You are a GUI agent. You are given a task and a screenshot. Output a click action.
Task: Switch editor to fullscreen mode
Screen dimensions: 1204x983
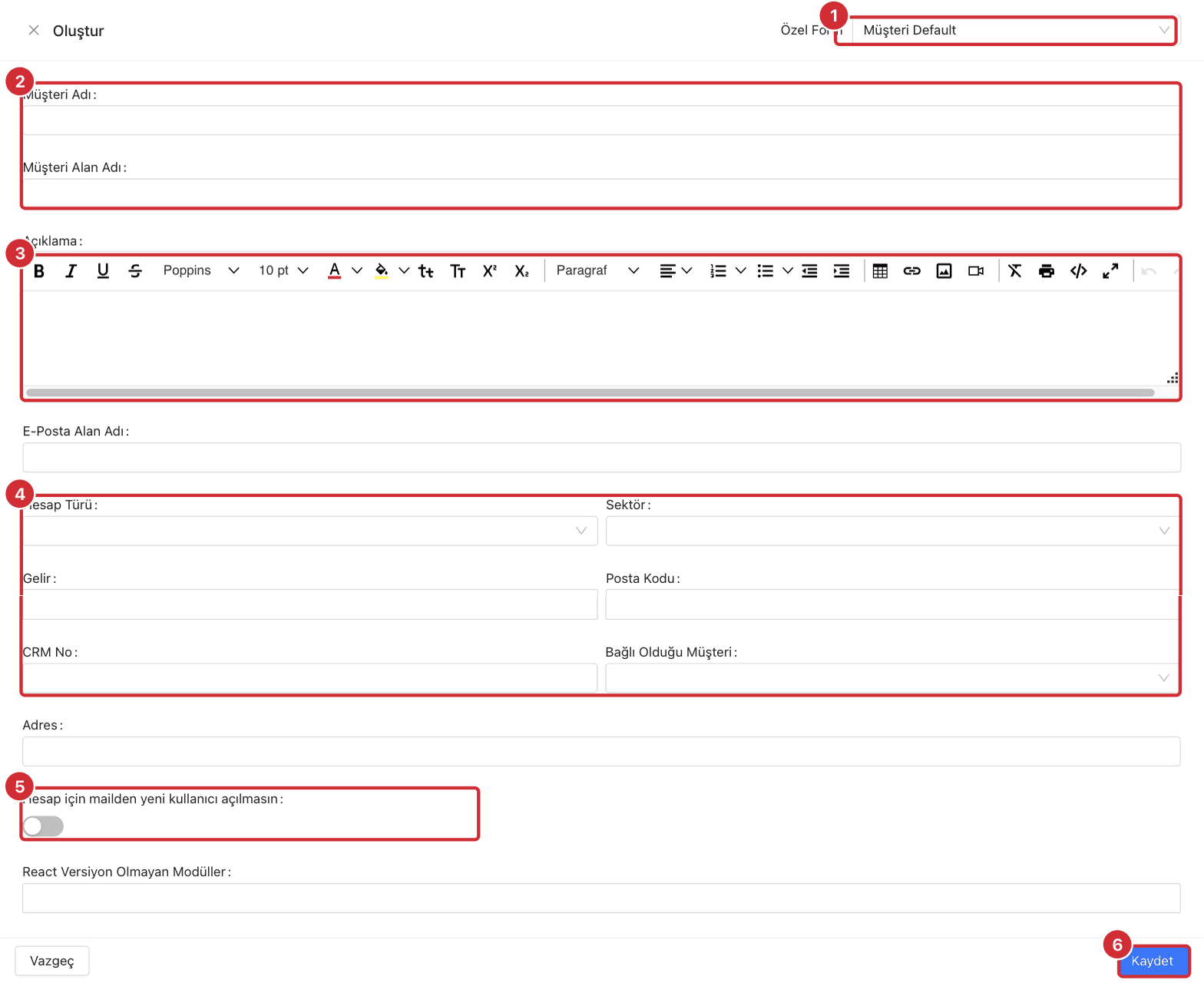point(1110,271)
